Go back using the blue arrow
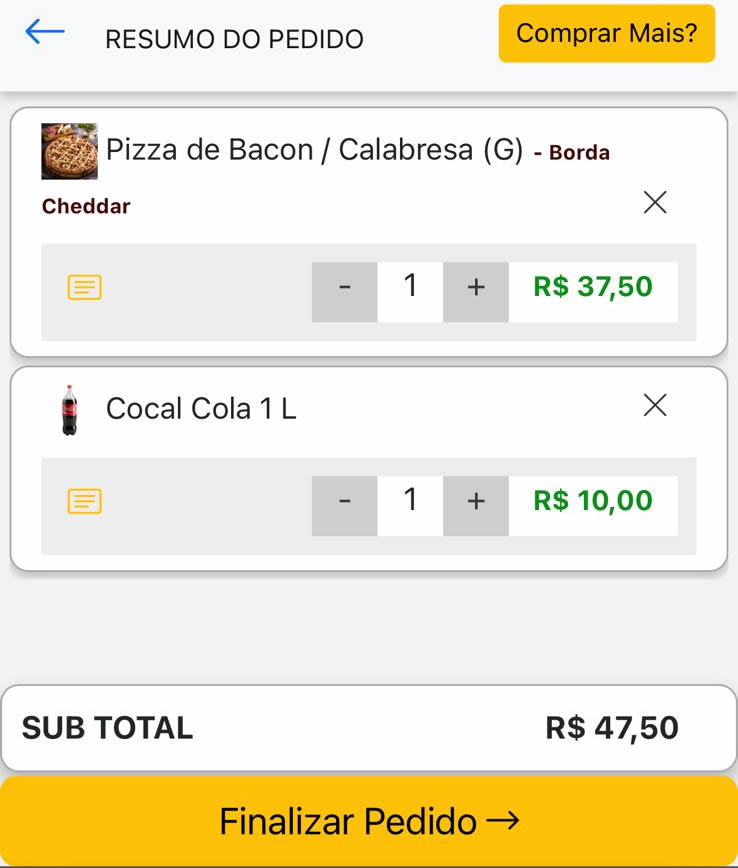Viewport: 738px width, 868px height. (45, 32)
